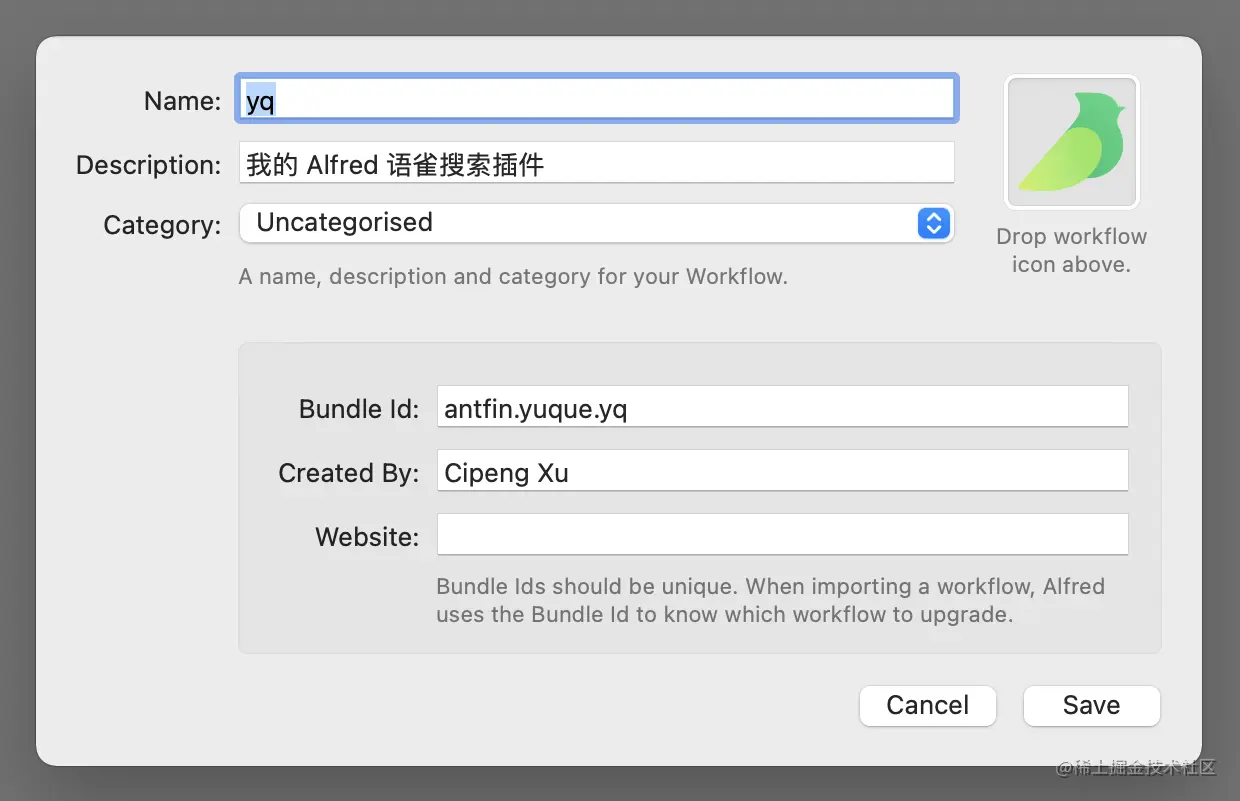Open the Category dropdown via its blue arrows

tap(933, 223)
